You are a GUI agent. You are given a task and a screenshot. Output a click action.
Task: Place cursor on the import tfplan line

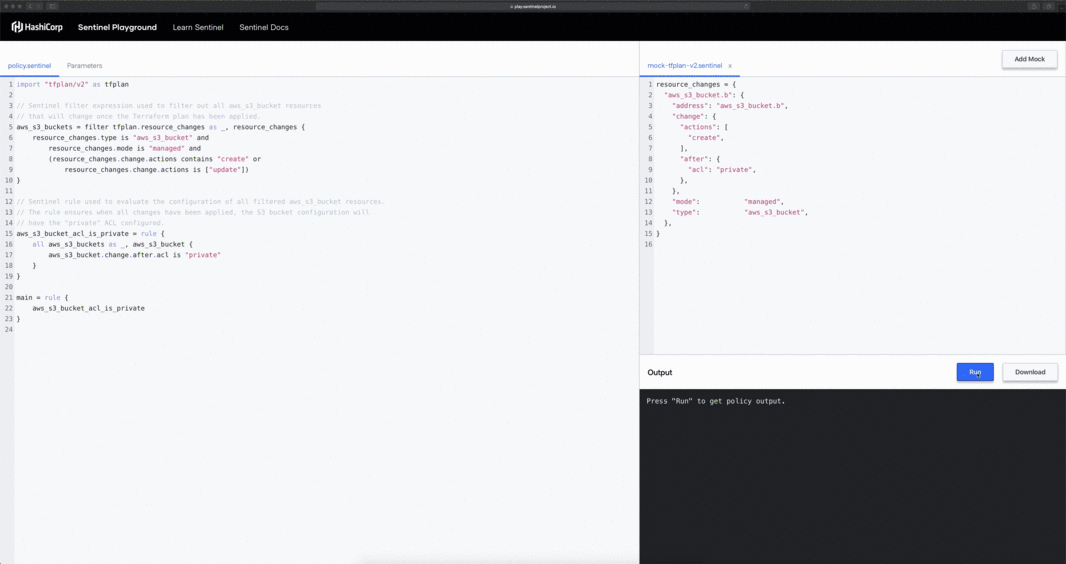point(73,84)
